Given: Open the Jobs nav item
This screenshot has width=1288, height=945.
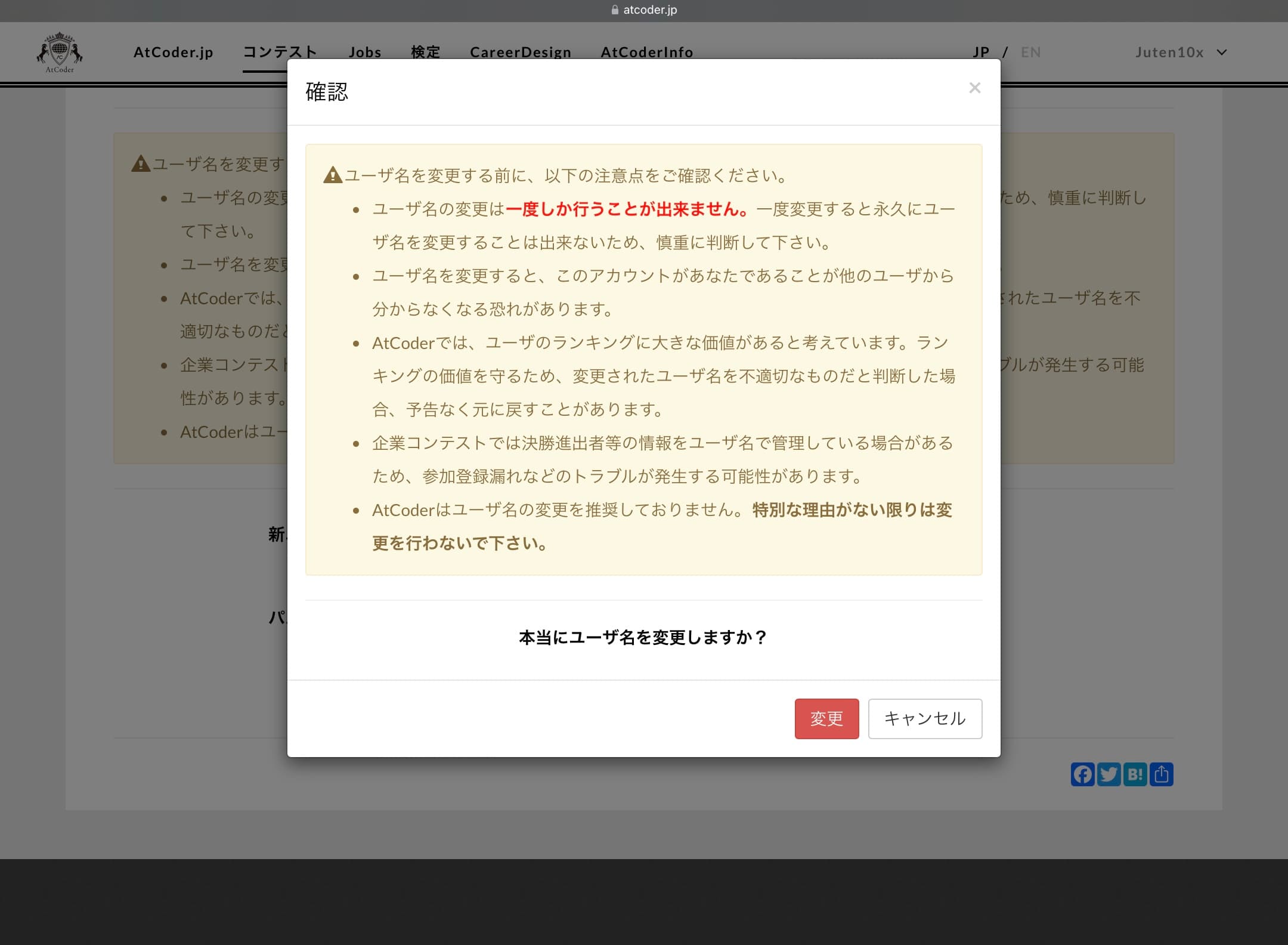Looking at the screenshot, I should point(365,52).
